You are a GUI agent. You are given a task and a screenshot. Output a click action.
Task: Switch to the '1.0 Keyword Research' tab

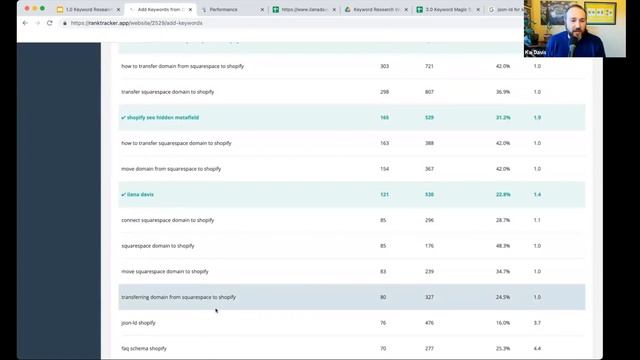point(88,9)
